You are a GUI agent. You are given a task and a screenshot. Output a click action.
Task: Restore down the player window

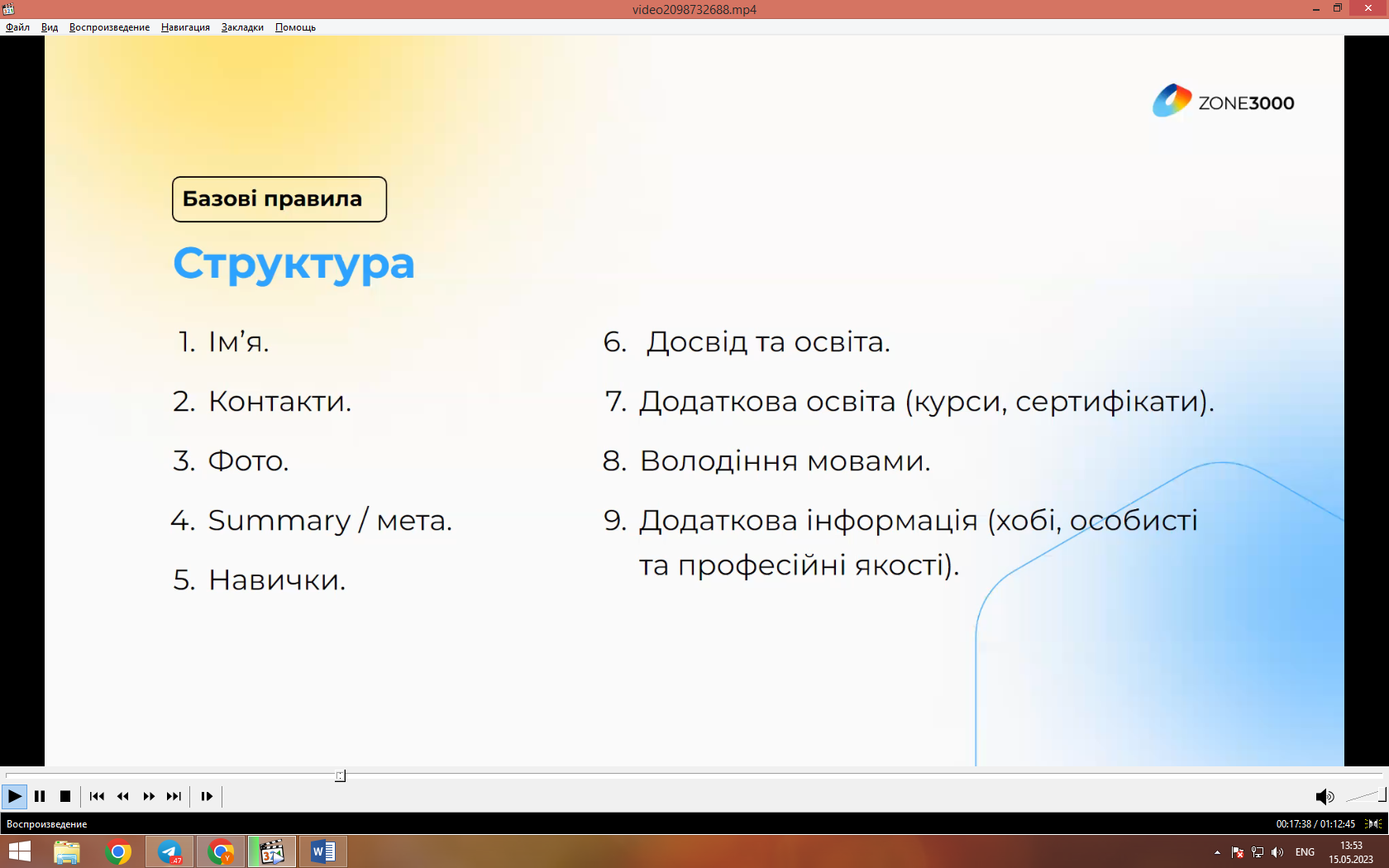click(1338, 8)
